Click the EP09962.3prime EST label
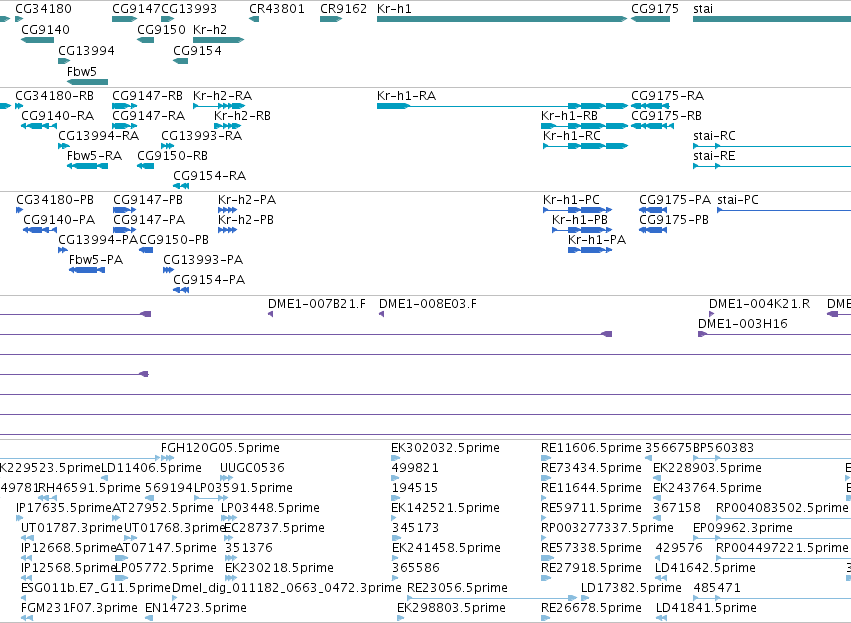851x623 pixels. [743, 528]
